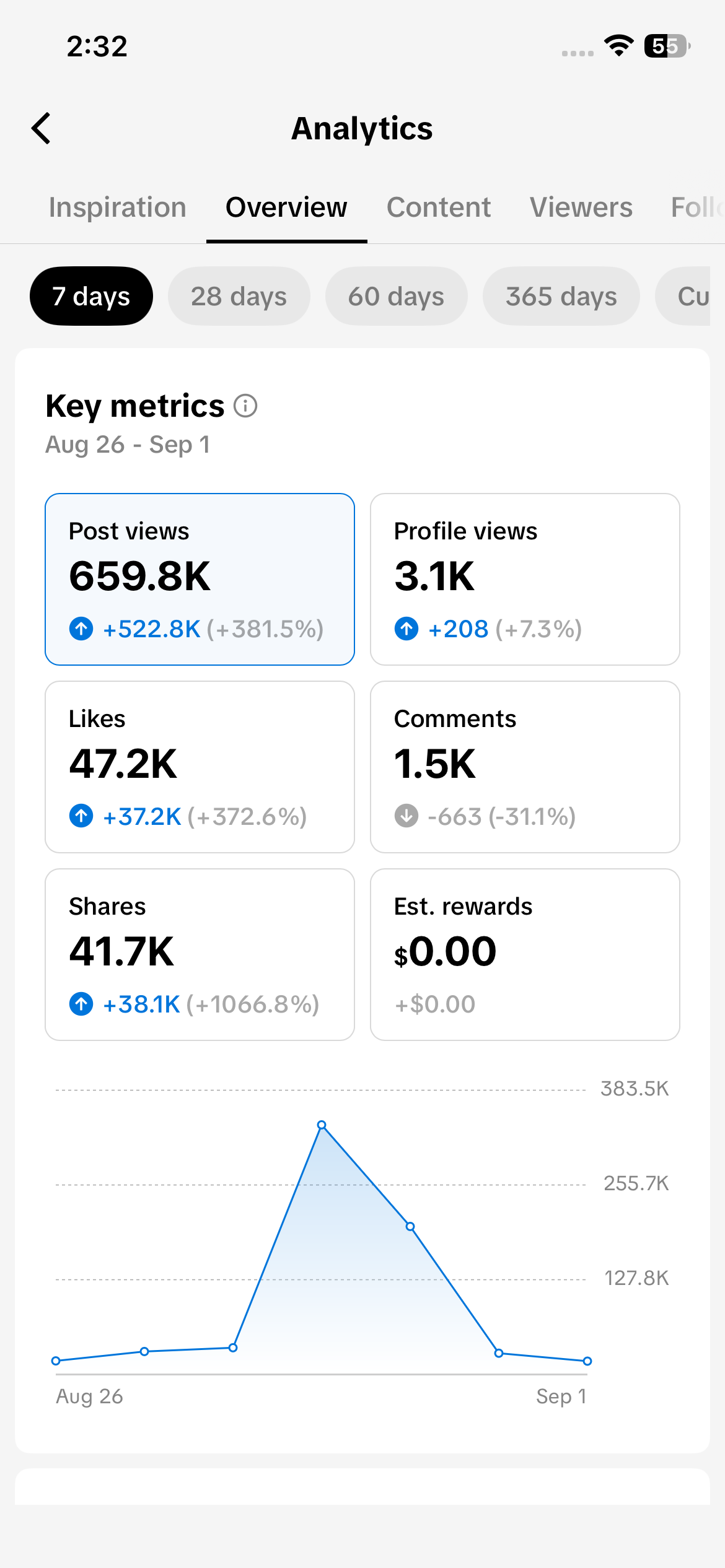The width and height of the screenshot is (725, 1568).
Task: Tap Post views up-arrow trend icon
Action: point(81,629)
